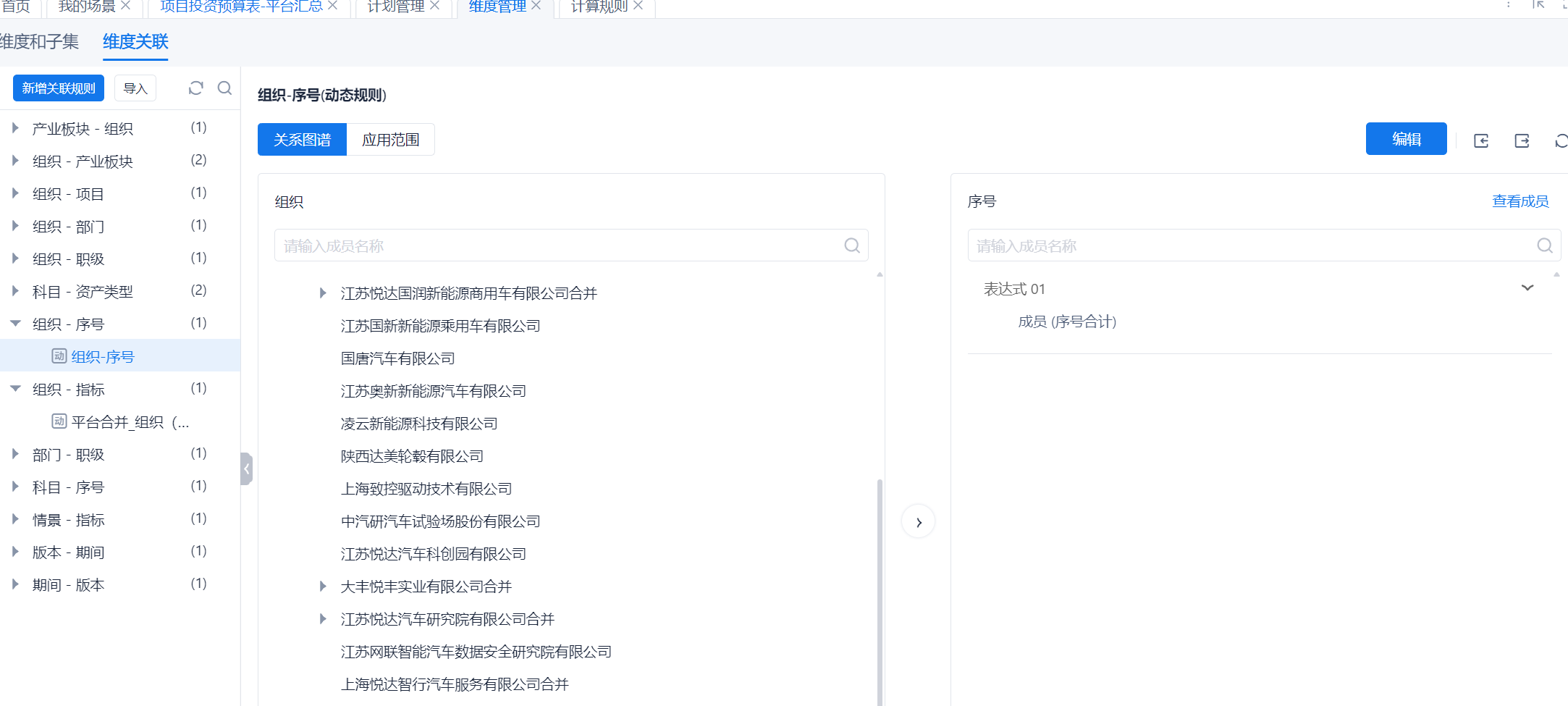Click the 新增关联规则 button
Image resolution: width=1568 pixels, height=706 pixels.
pos(59,88)
